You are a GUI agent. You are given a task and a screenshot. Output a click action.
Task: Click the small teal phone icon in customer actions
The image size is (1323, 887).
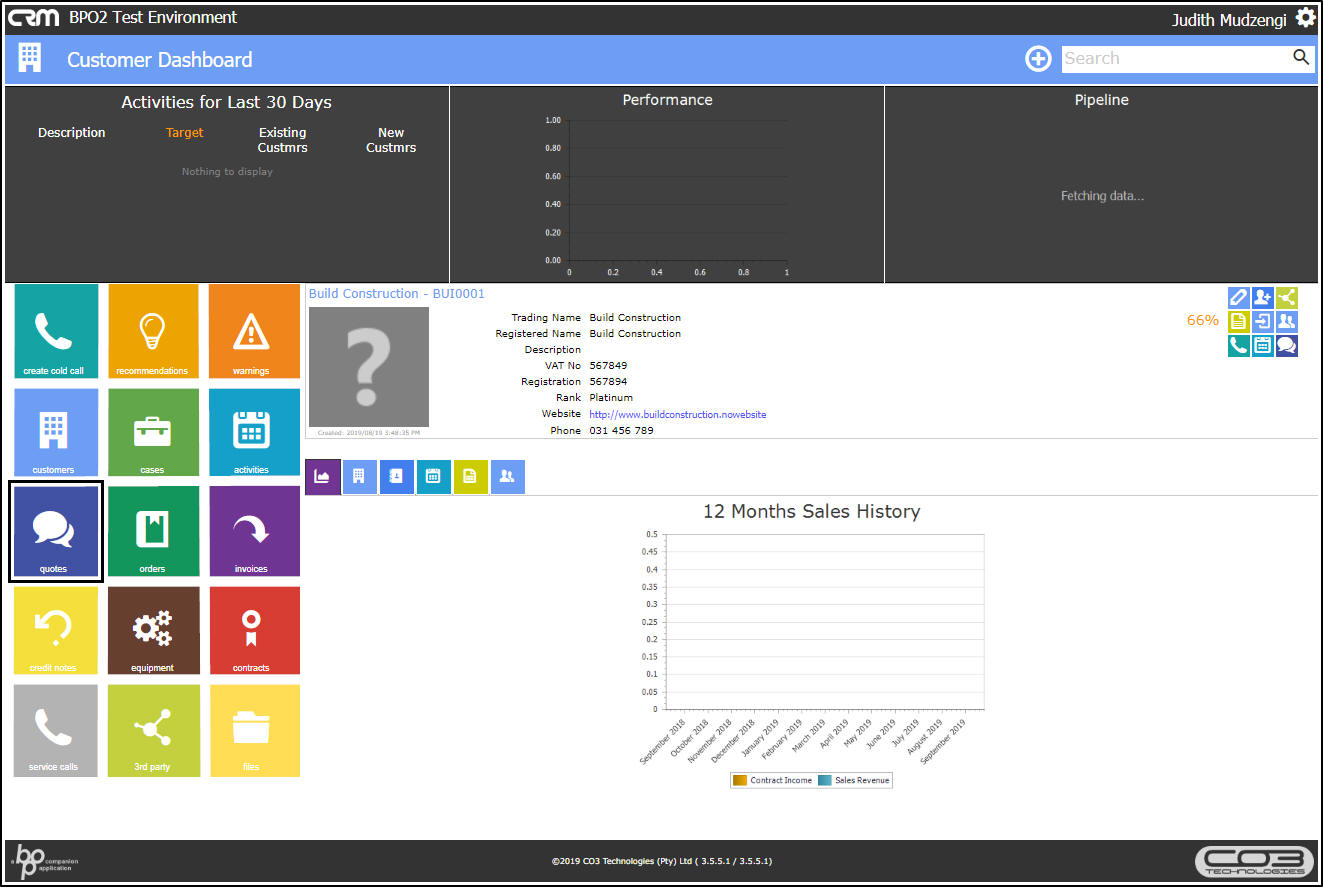tap(1238, 345)
